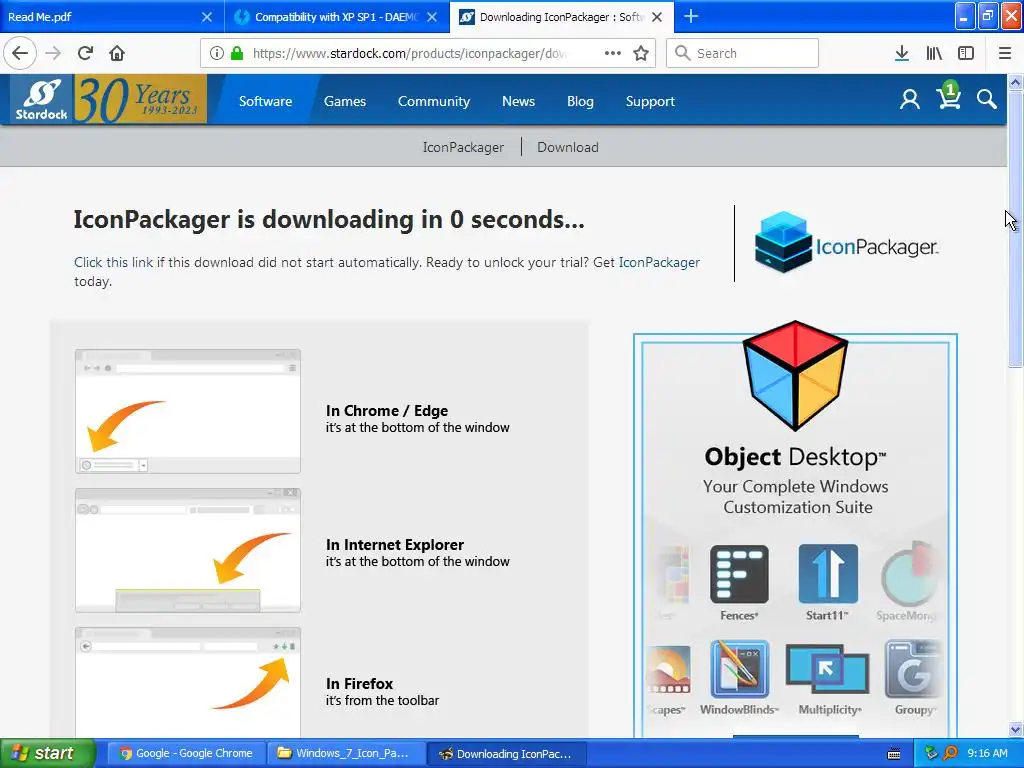Click the system tray clock 9:16 AM

coord(987,754)
